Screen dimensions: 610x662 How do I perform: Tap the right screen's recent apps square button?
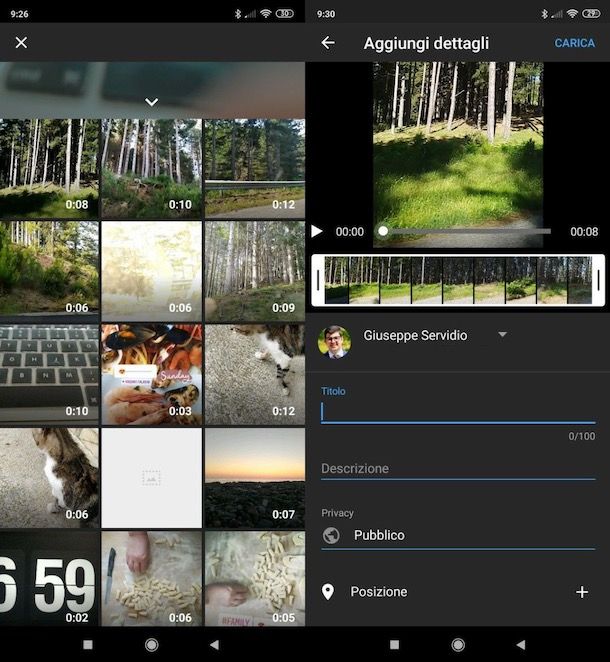tap(394, 644)
